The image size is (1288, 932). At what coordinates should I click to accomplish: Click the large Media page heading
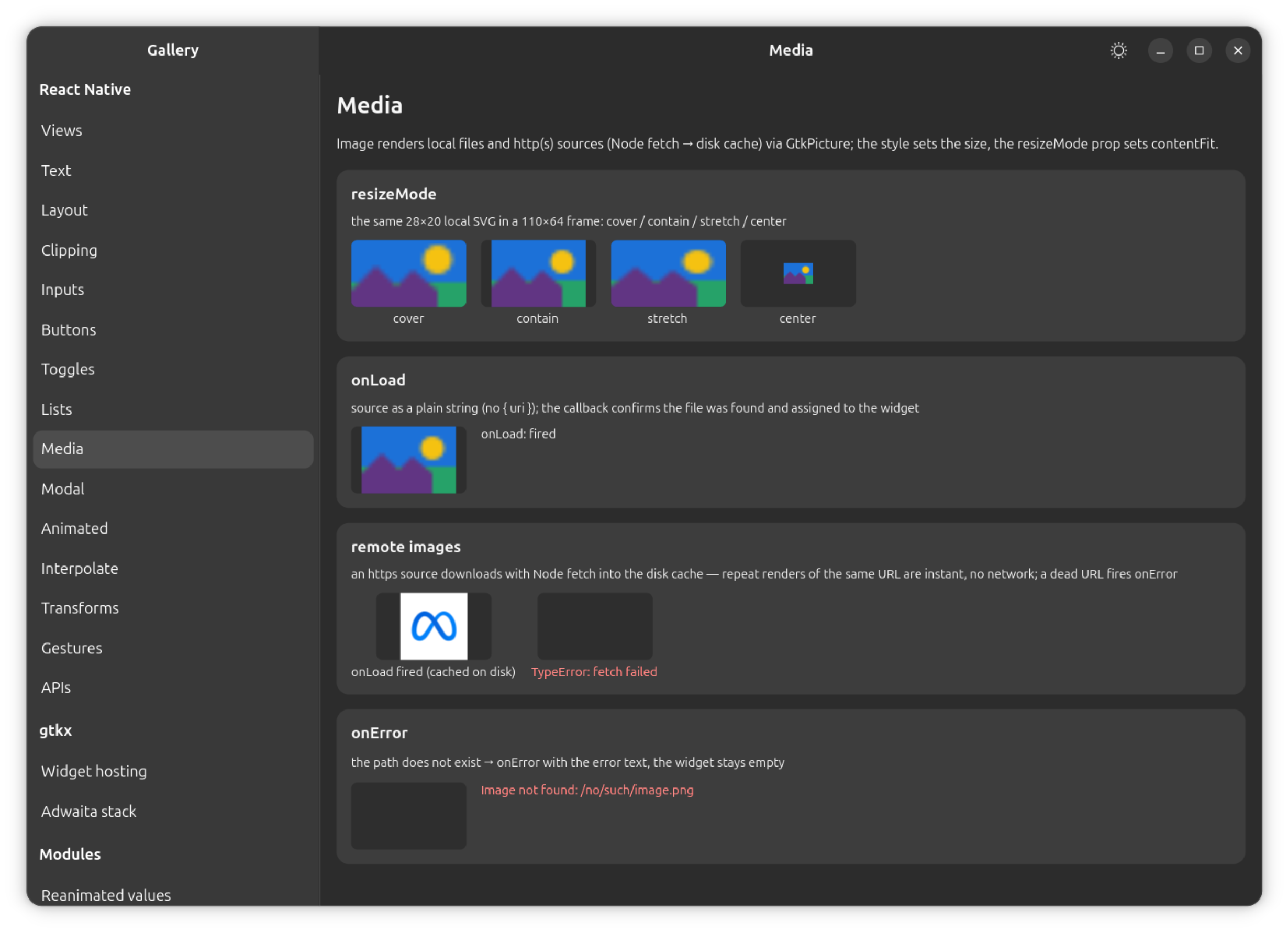pos(370,105)
